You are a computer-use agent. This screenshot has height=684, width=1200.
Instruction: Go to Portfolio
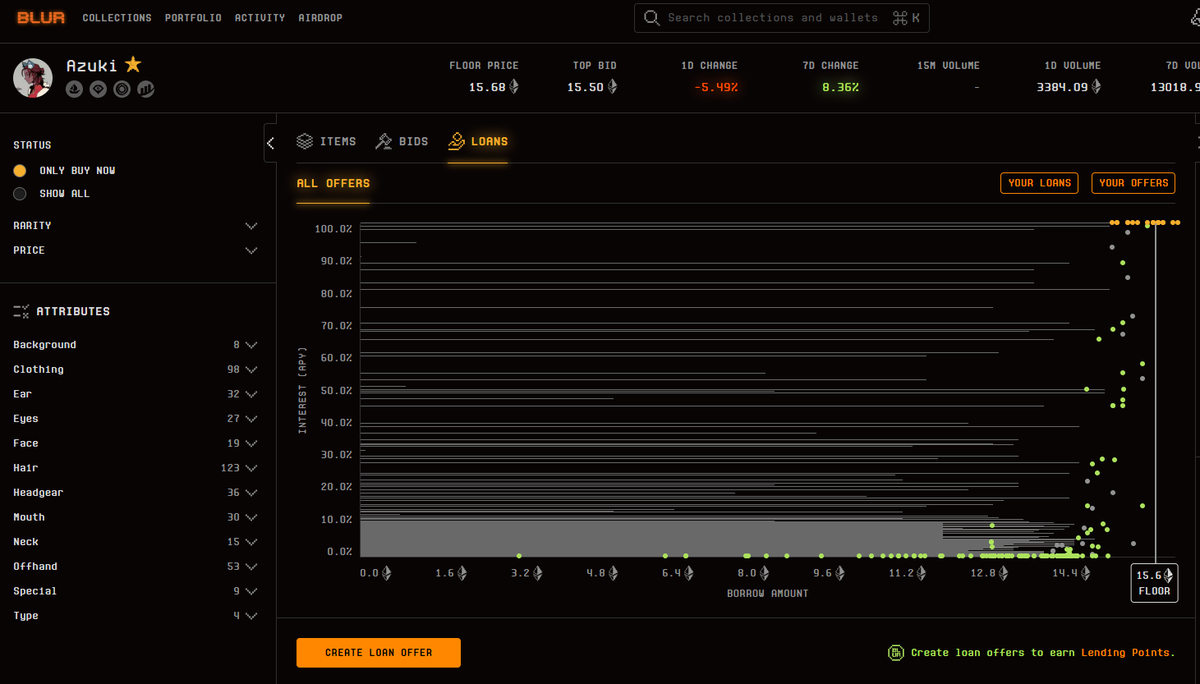pos(193,18)
